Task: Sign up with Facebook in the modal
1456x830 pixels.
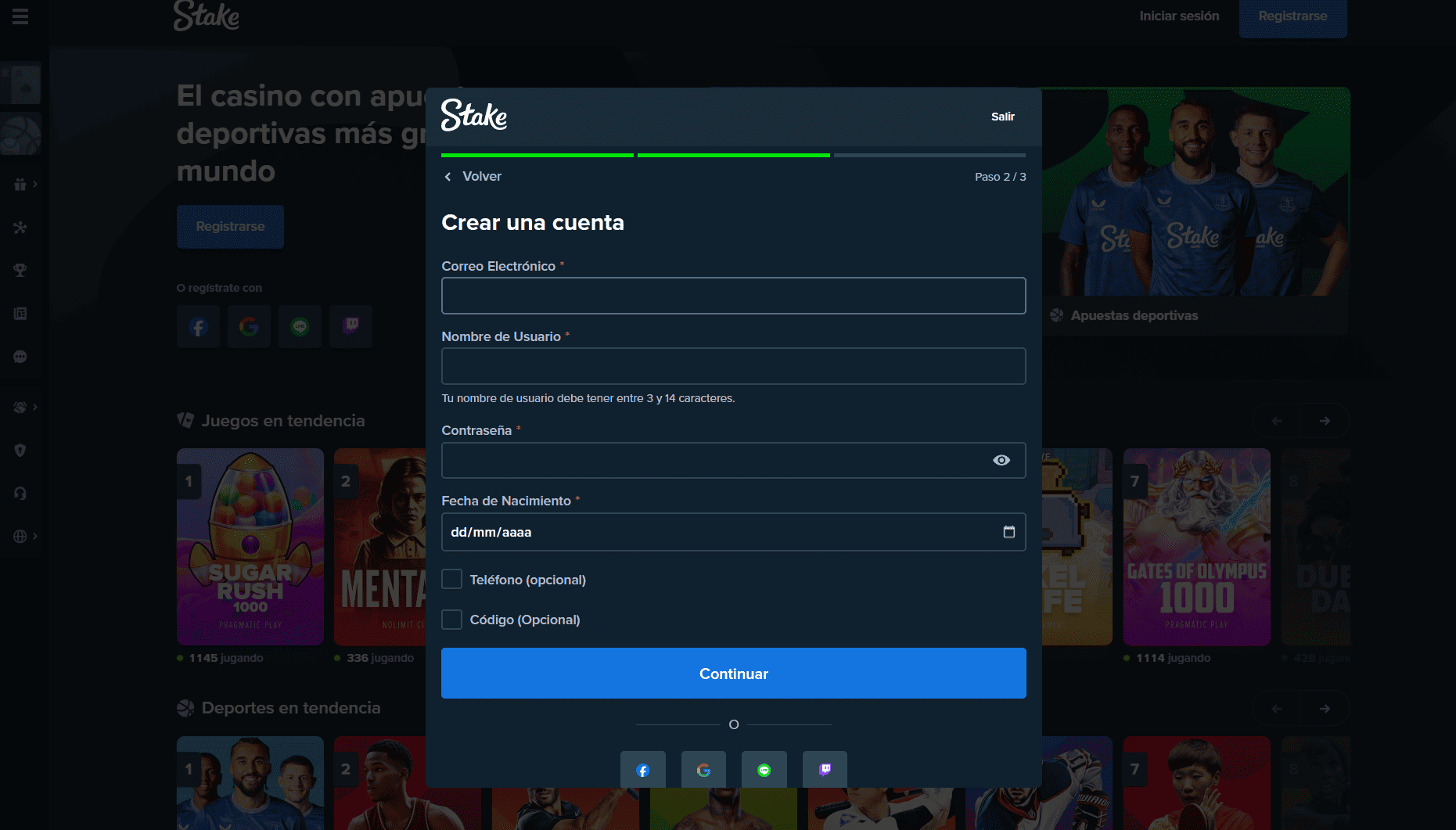Action: click(643, 770)
